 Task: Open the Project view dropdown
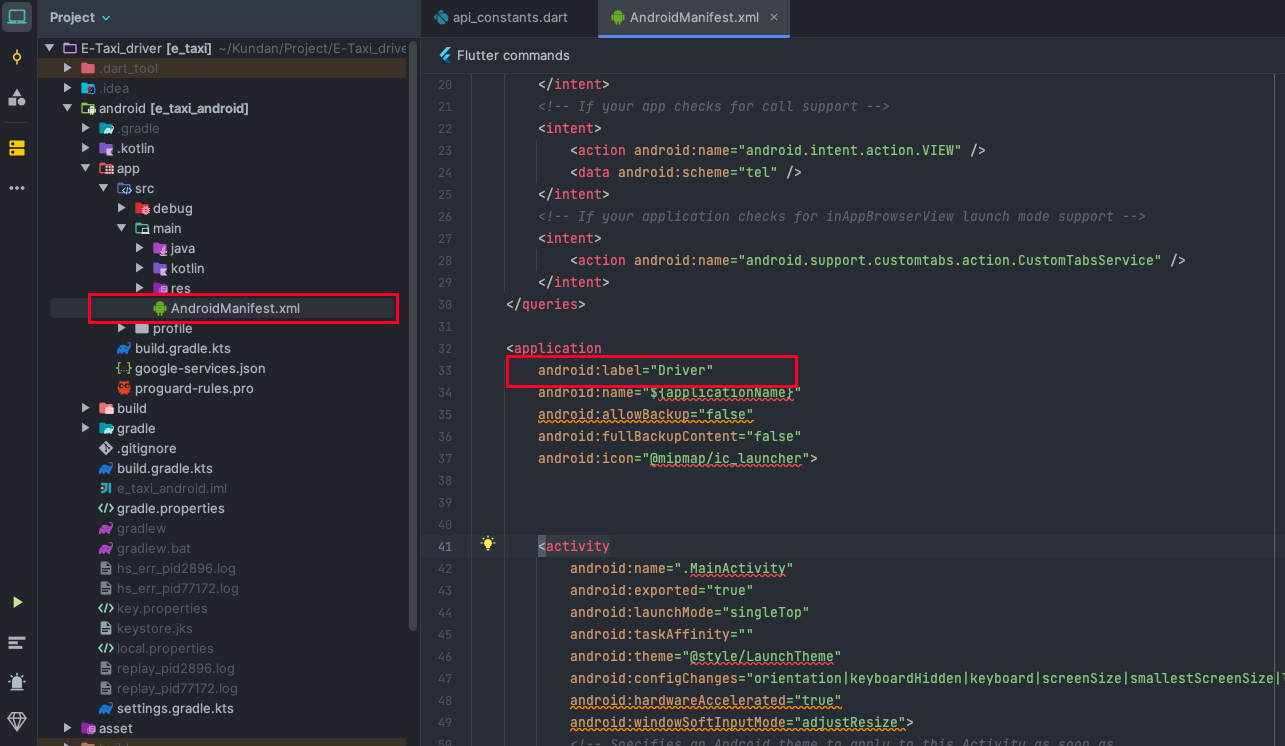click(x=81, y=17)
